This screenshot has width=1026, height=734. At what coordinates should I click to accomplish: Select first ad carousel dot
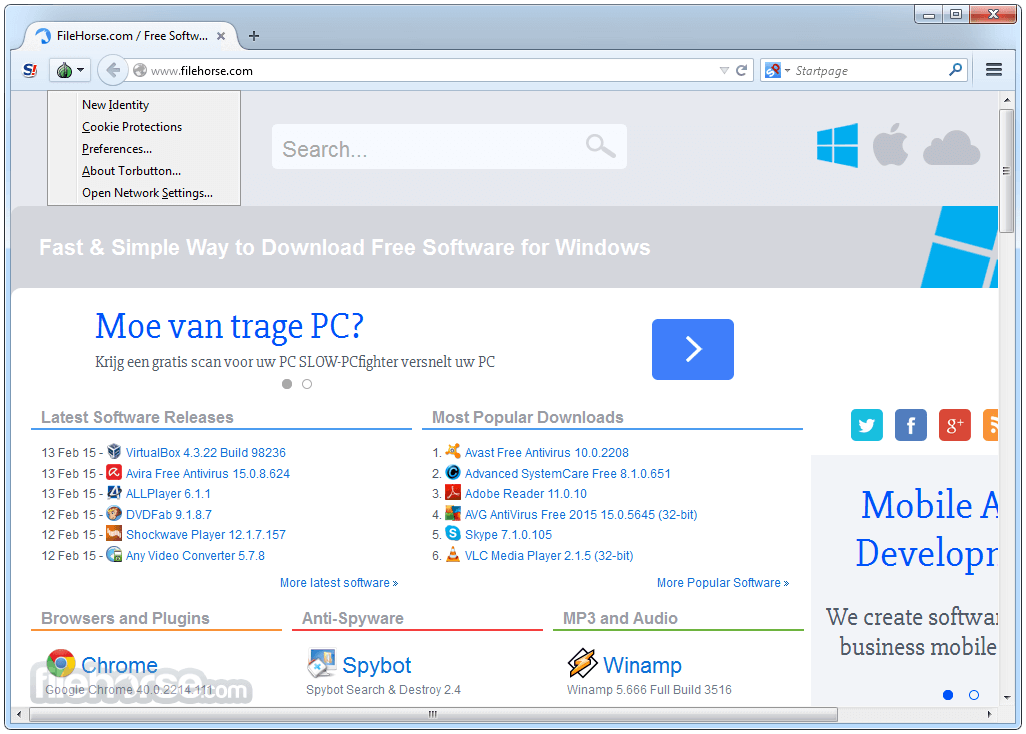click(287, 384)
